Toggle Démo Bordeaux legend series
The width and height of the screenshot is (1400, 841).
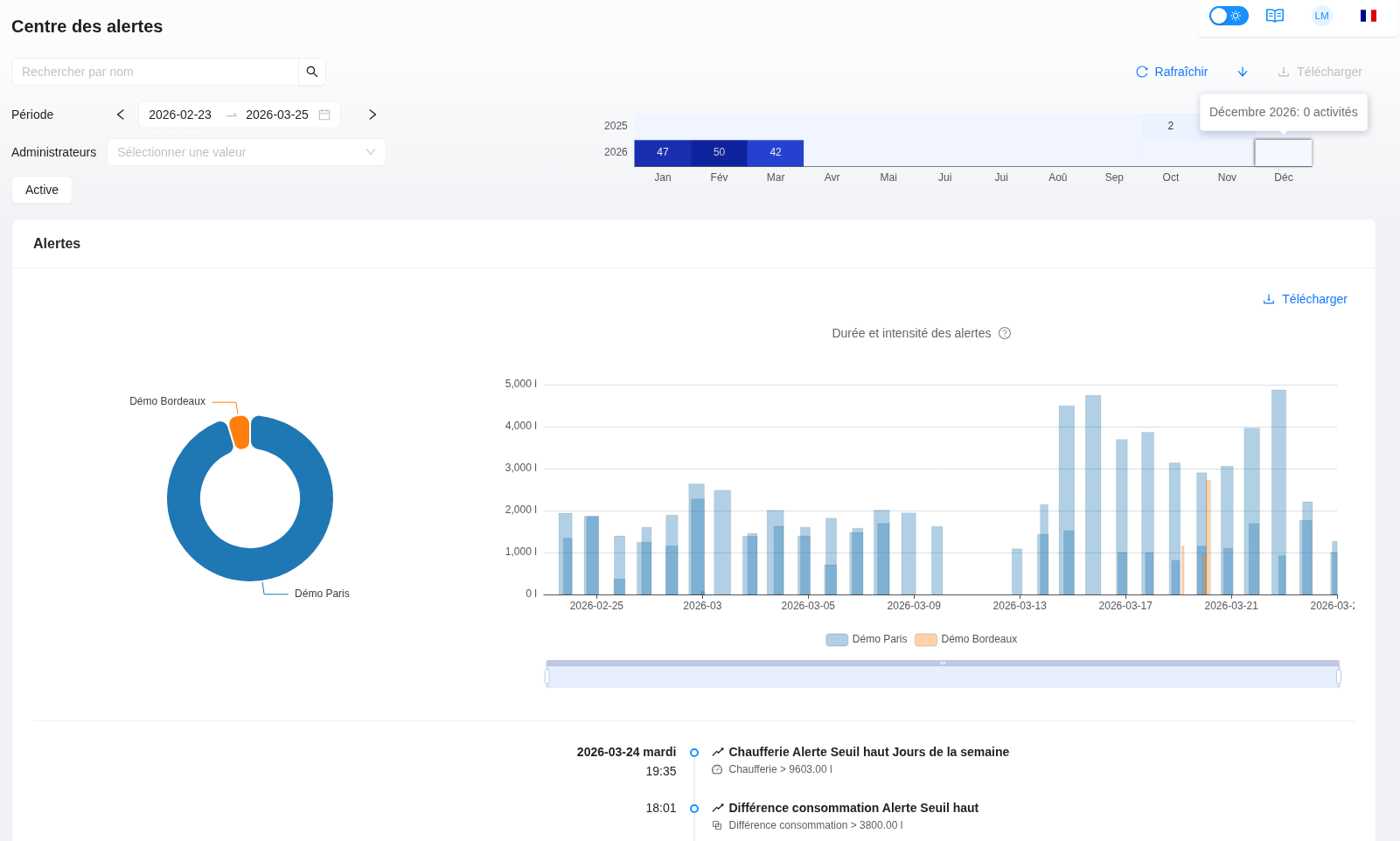965,639
